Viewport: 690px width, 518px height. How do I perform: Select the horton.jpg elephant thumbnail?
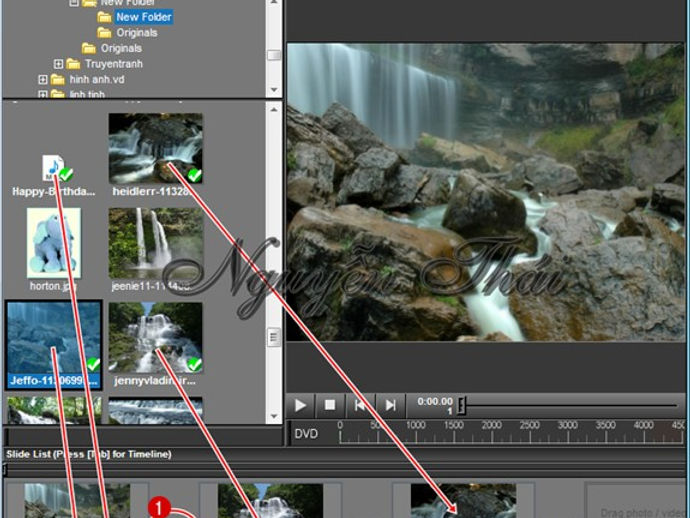point(53,243)
